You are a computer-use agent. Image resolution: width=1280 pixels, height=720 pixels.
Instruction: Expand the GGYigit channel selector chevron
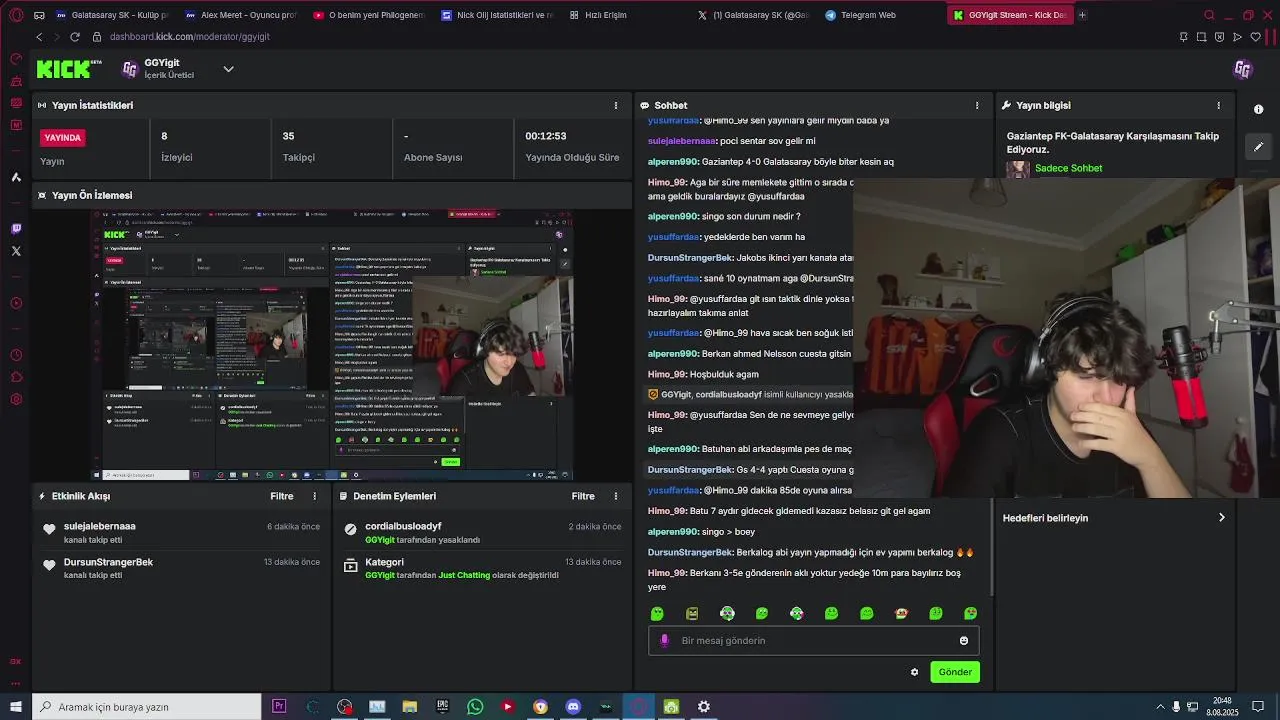(228, 69)
